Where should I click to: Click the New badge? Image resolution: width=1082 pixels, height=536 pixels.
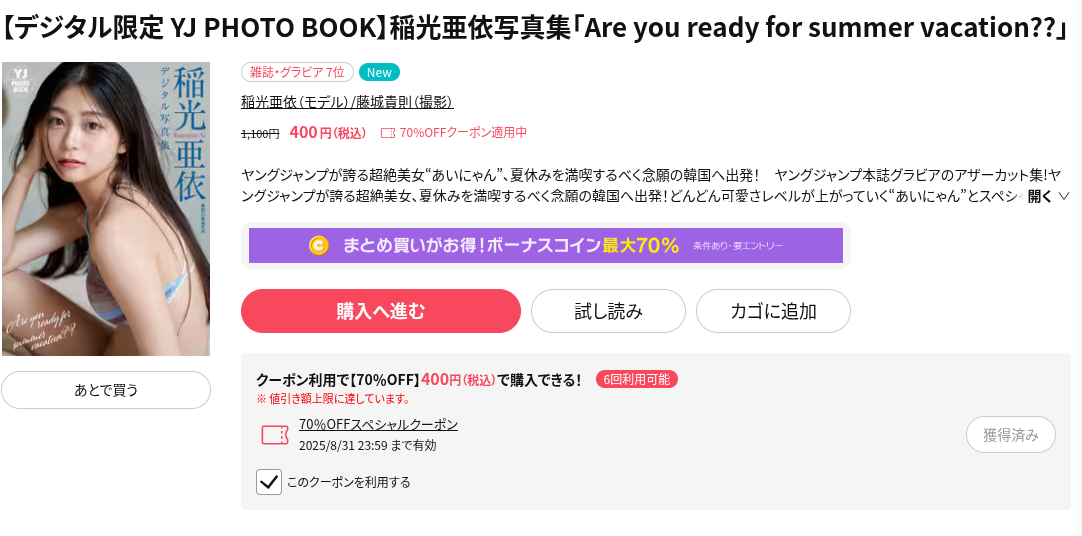pyautogui.click(x=379, y=72)
